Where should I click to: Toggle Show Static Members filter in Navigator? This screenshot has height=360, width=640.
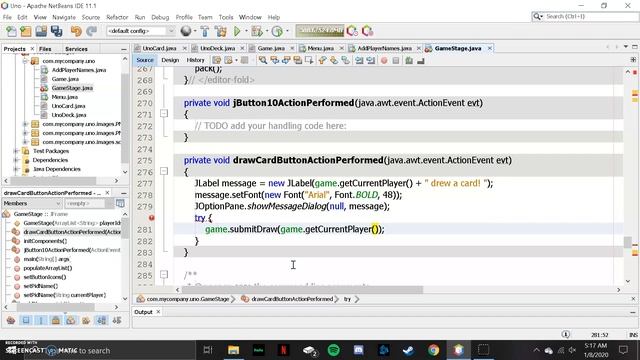point(41,320)
